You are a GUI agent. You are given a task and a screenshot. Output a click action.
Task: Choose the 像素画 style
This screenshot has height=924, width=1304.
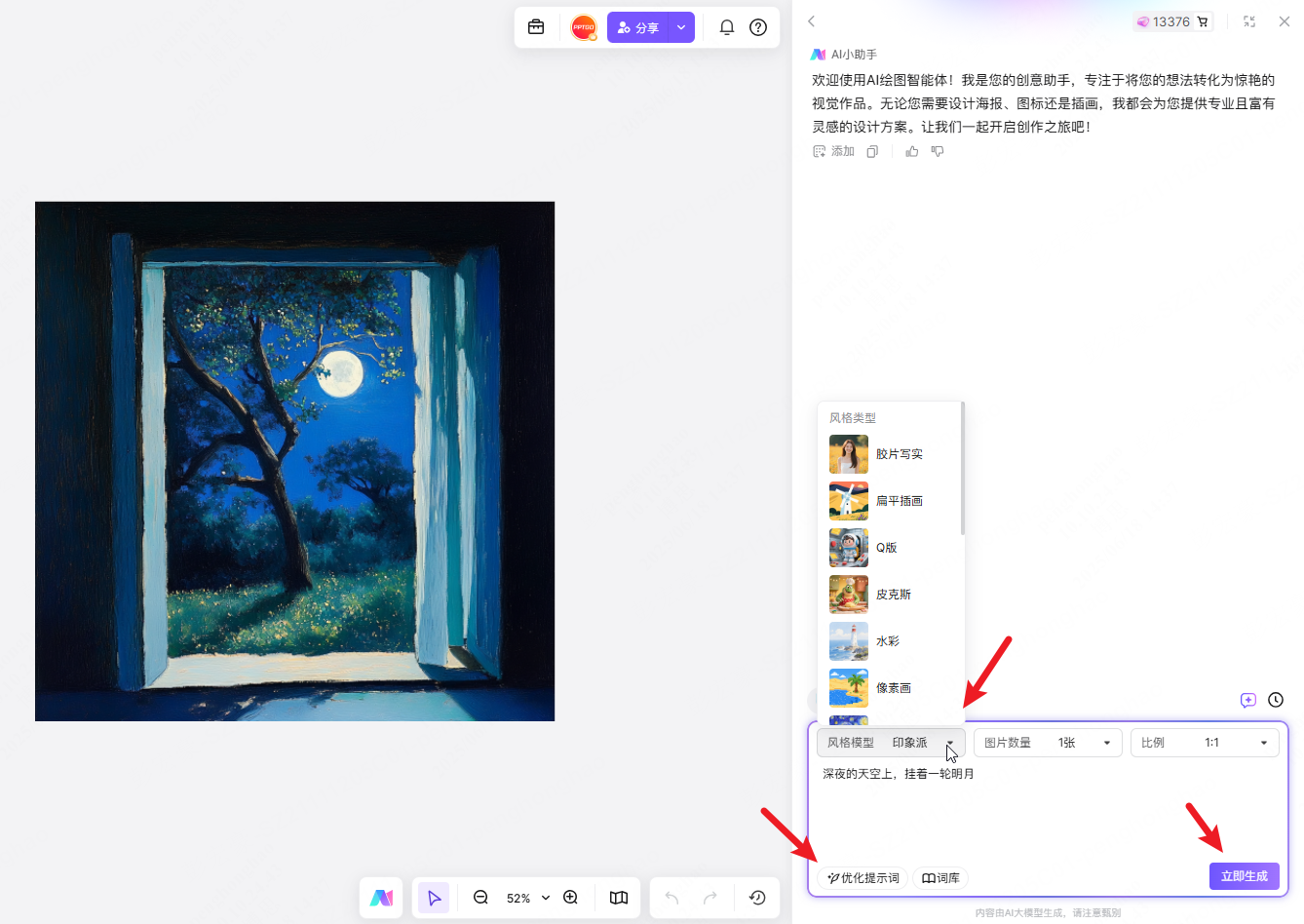coord(889,688)
